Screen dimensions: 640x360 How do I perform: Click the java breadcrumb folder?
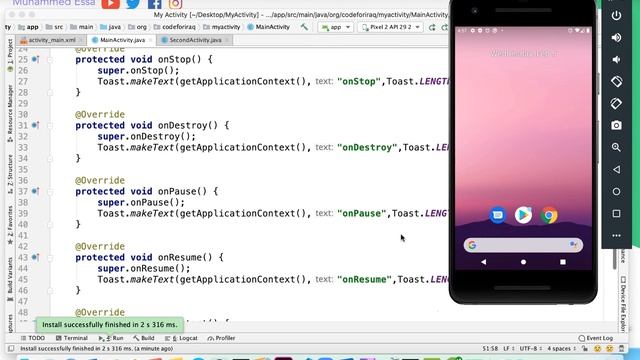pos(110,27)
